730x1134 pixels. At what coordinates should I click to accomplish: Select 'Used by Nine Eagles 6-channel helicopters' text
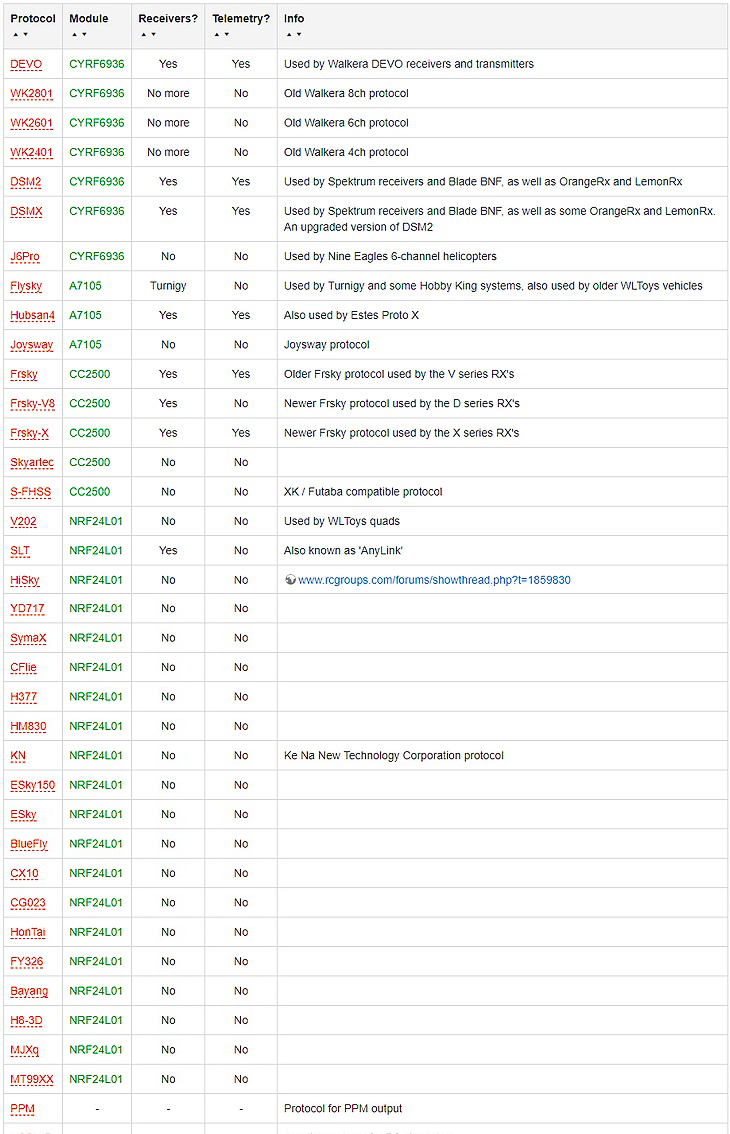tap(390, 257)
